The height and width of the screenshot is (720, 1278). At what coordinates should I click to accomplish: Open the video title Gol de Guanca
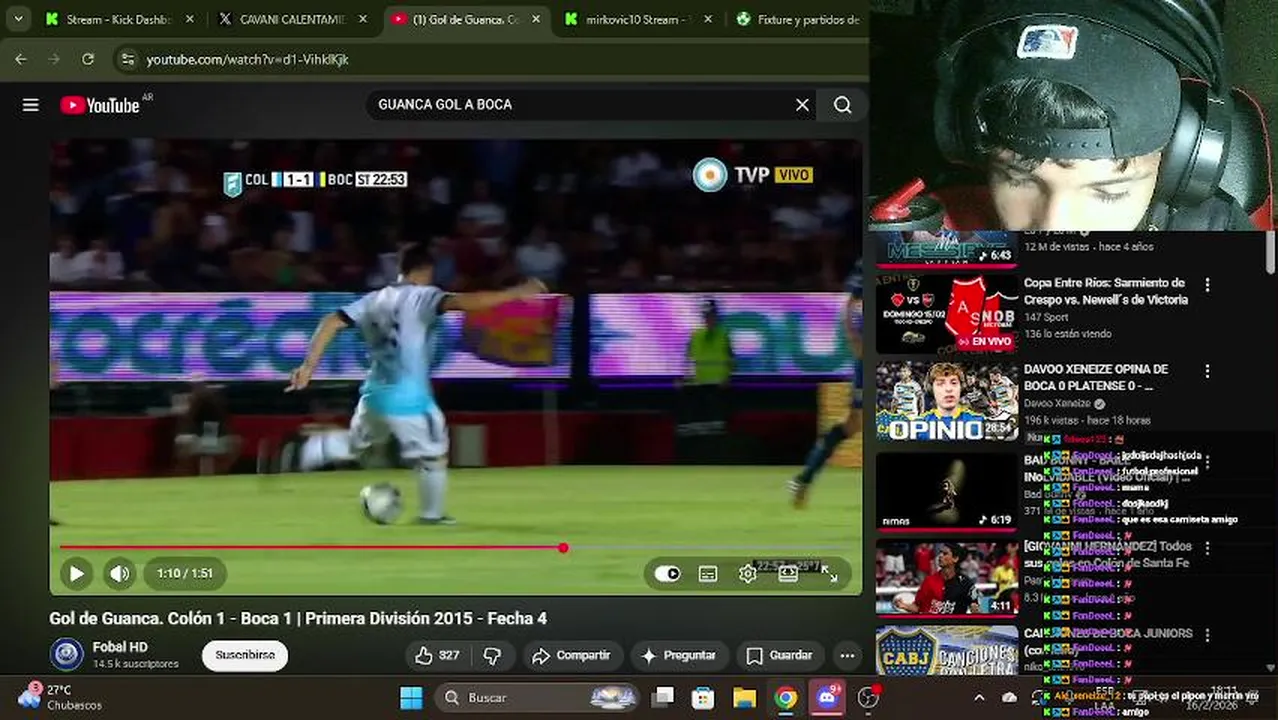point(298,618)
